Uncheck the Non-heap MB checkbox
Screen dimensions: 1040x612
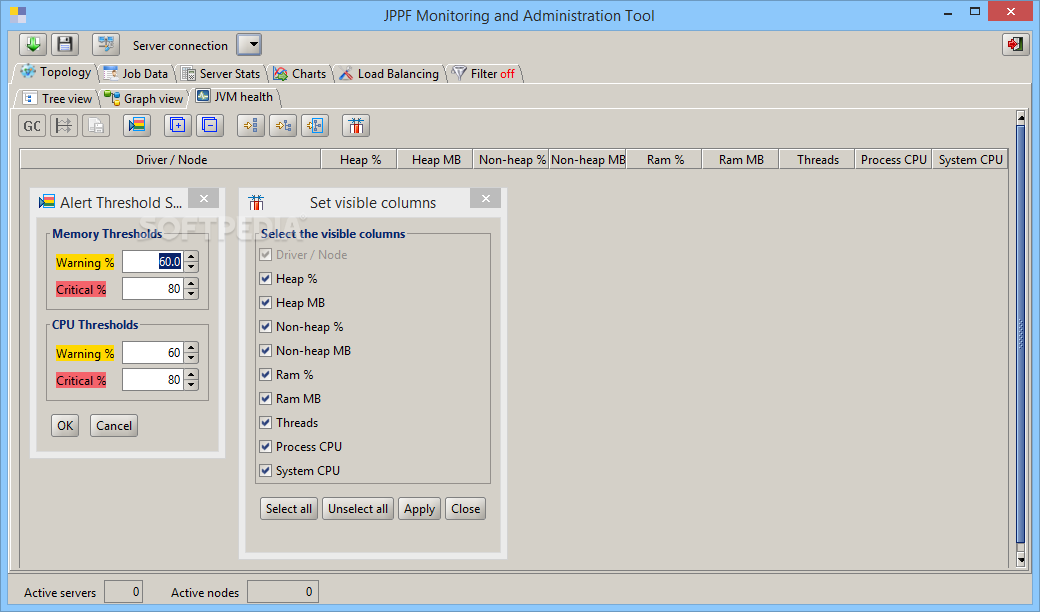click(x=265, y=350)
